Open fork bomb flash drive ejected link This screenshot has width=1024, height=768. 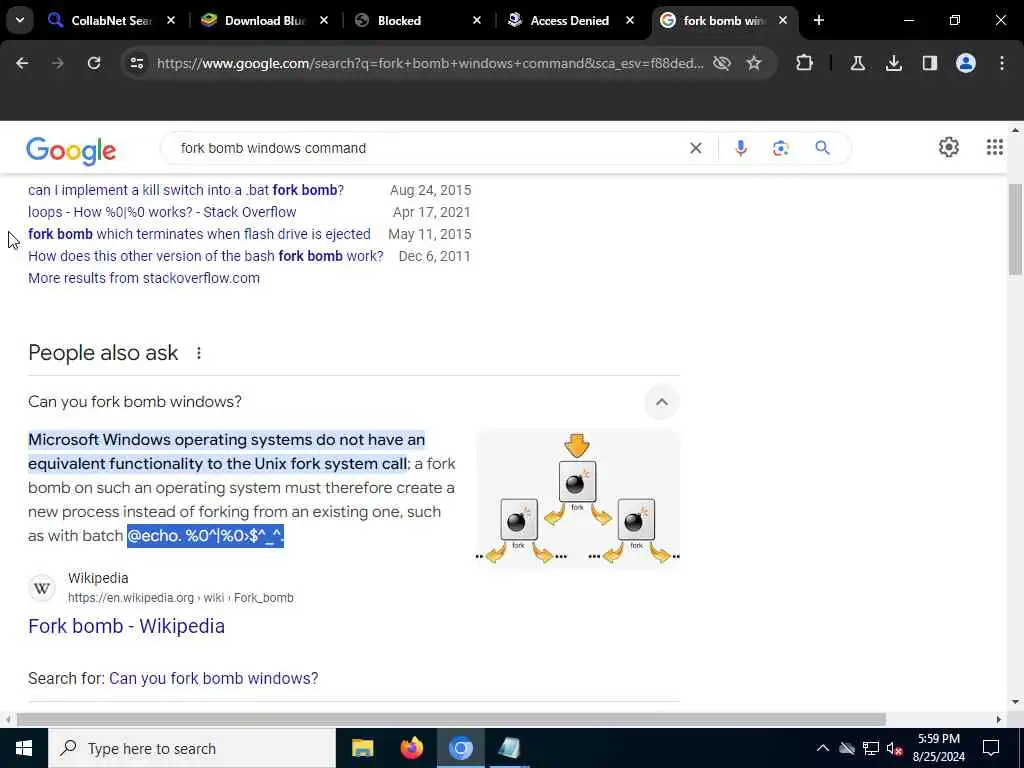(199, 234)
